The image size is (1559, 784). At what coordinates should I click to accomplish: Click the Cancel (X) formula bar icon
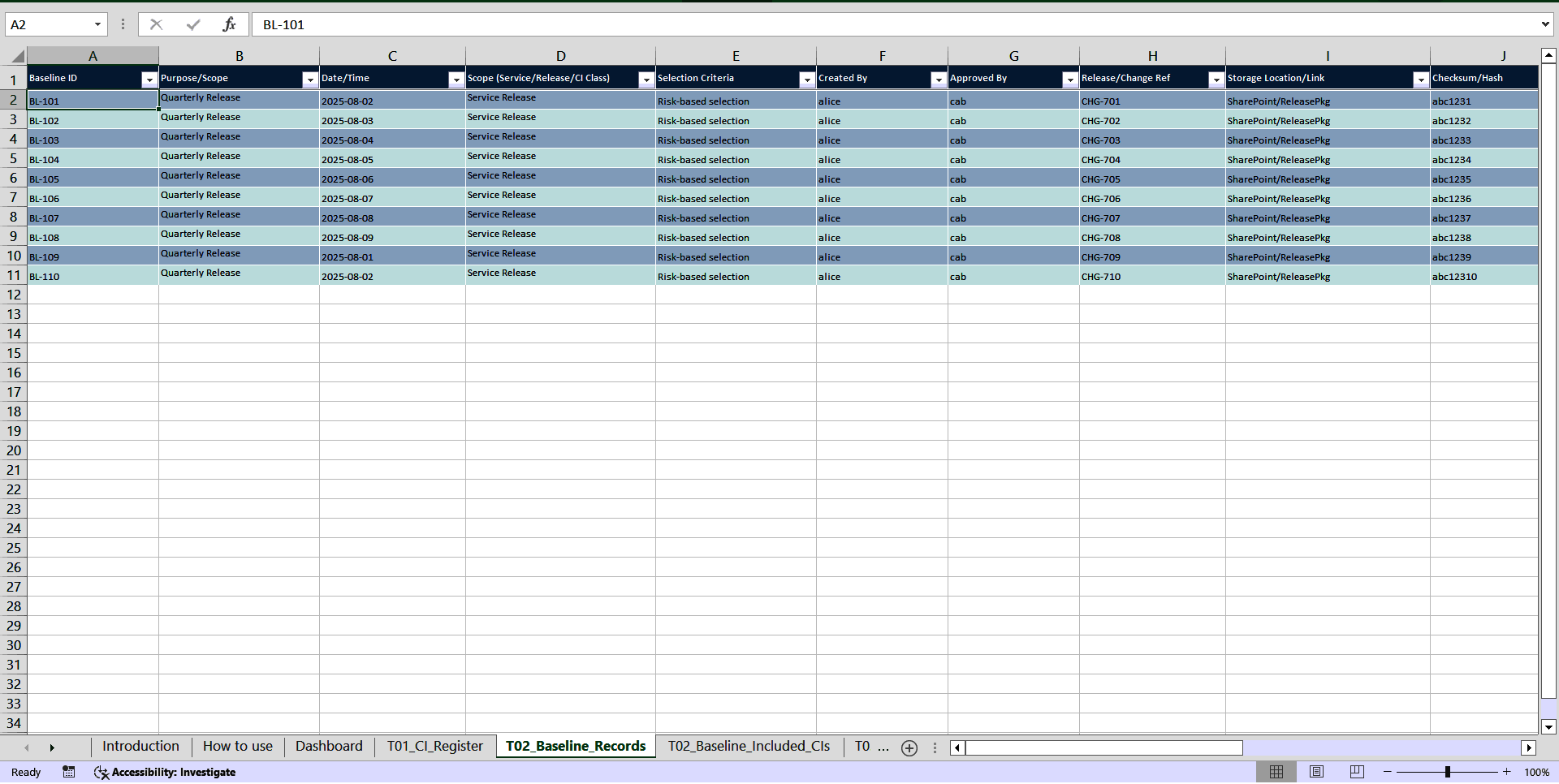(157, 24)
